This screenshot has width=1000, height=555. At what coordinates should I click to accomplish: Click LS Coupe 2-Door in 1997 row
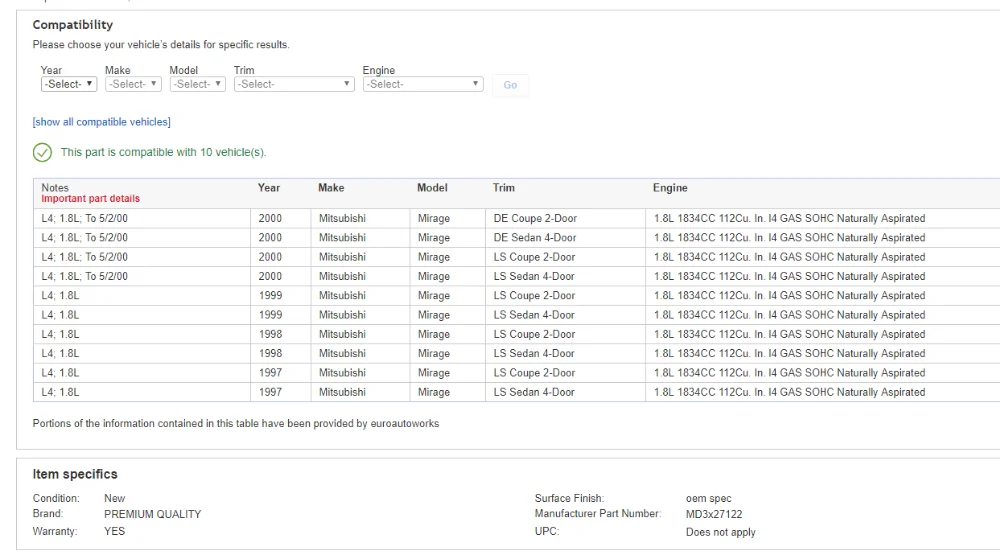coord(534,373)
